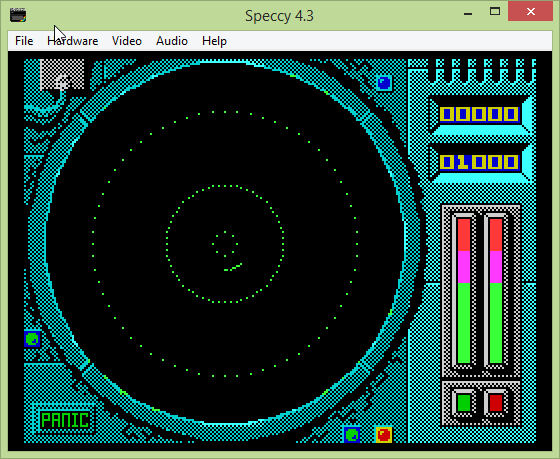This screenshot has height=459, width=560.
Task: Click the red square indicator button
Action: point(496,403)
